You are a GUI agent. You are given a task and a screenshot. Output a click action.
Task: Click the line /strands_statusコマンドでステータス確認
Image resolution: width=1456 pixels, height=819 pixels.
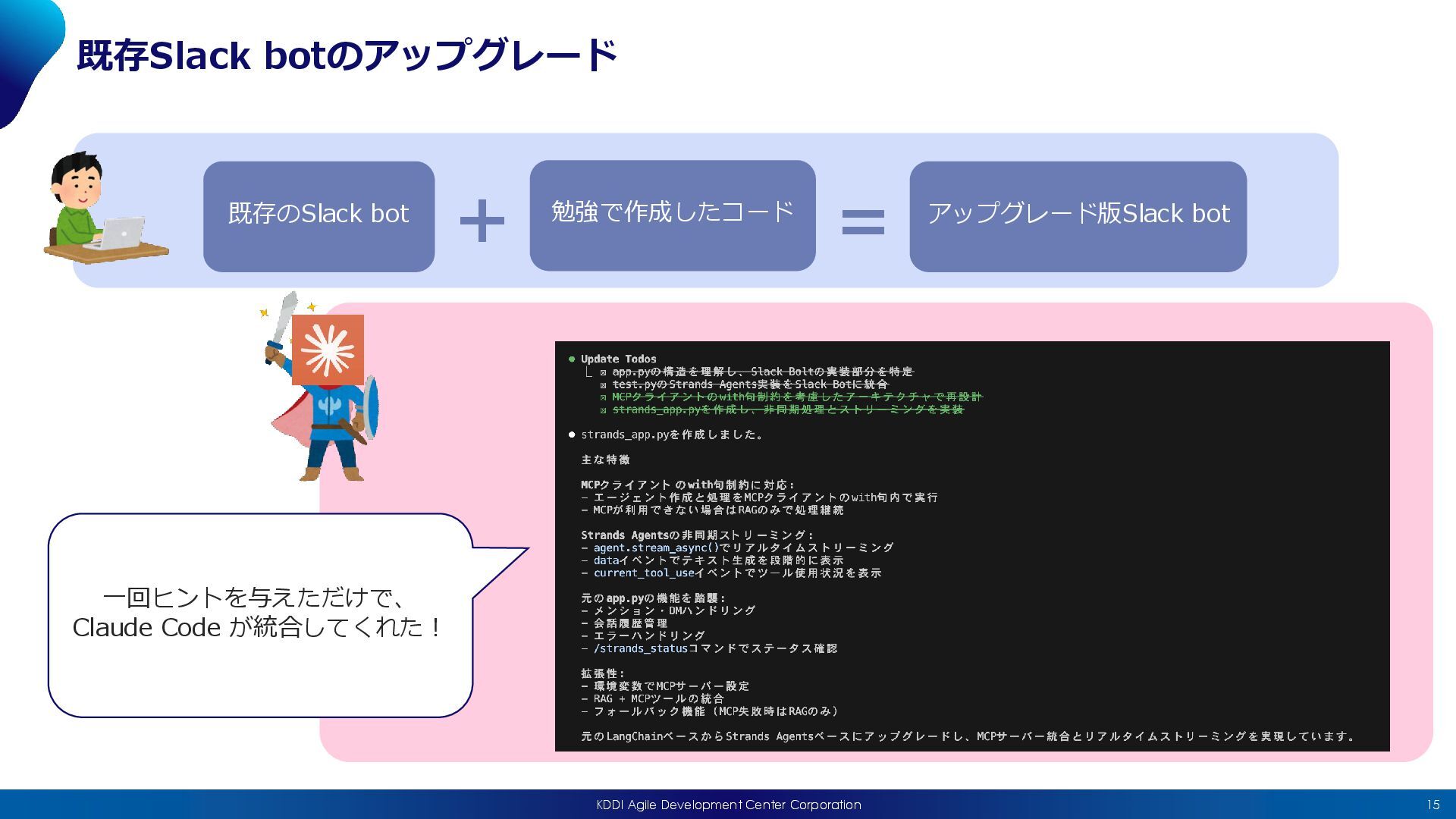click(x=710, y=648)
